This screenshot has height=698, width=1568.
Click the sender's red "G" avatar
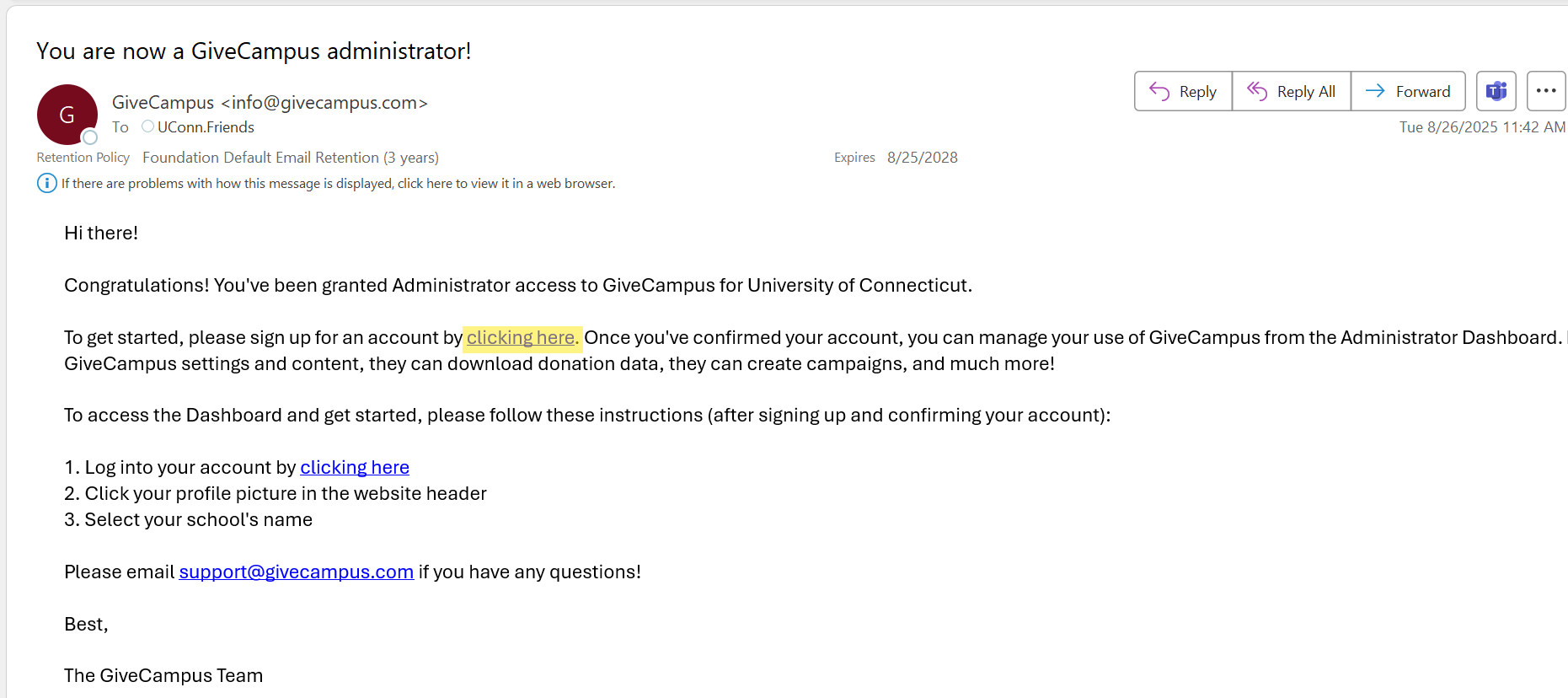coord(67,115)
